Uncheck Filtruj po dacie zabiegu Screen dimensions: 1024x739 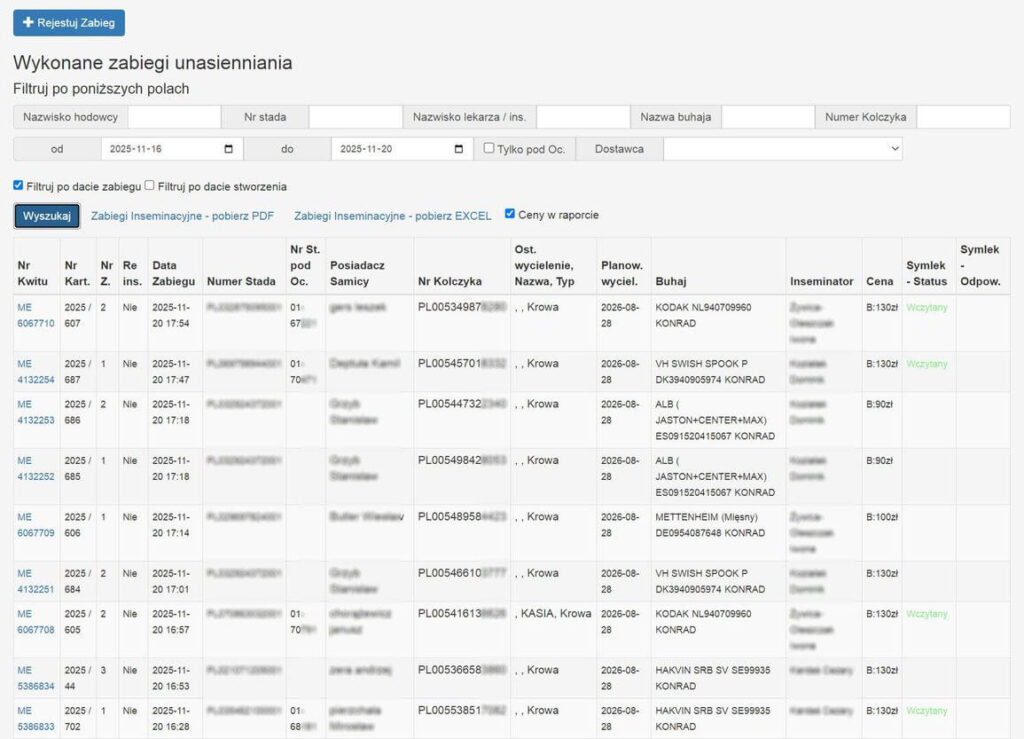(18, 185)
